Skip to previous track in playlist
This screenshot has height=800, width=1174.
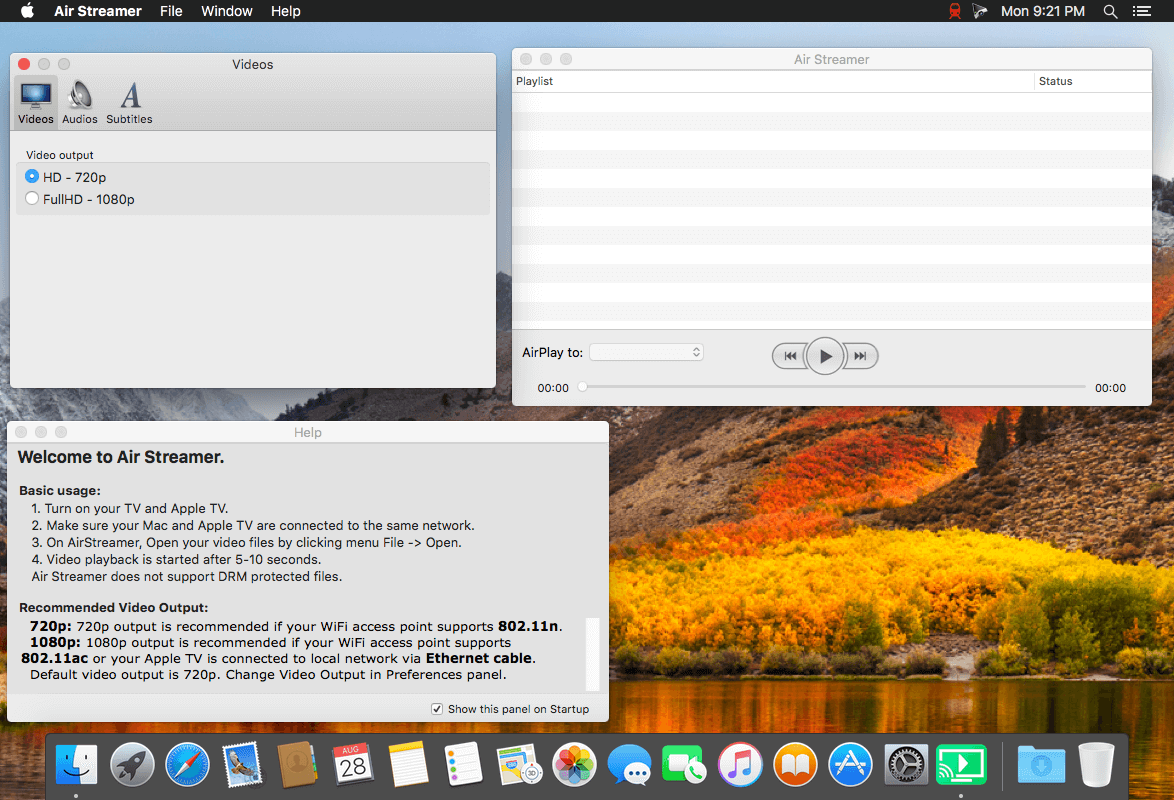[x=789, y=356]
